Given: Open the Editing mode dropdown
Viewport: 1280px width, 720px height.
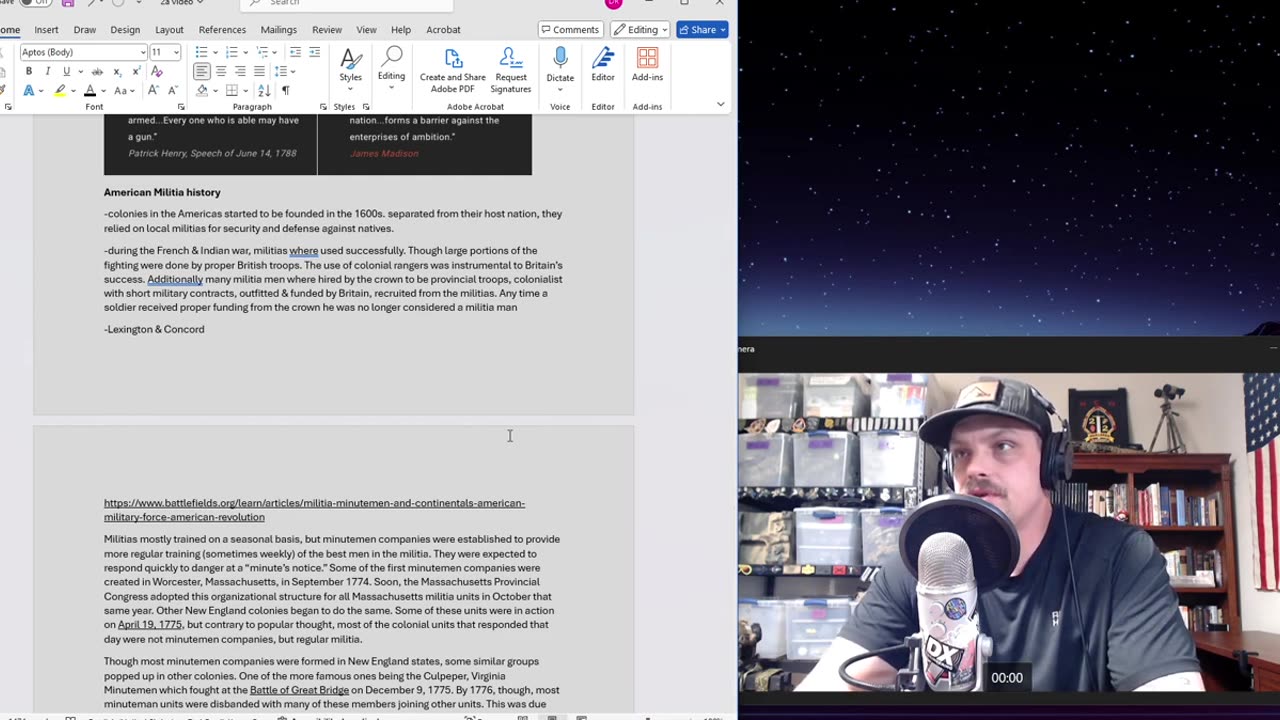Looking at the screenshot, I should [641, 30].
